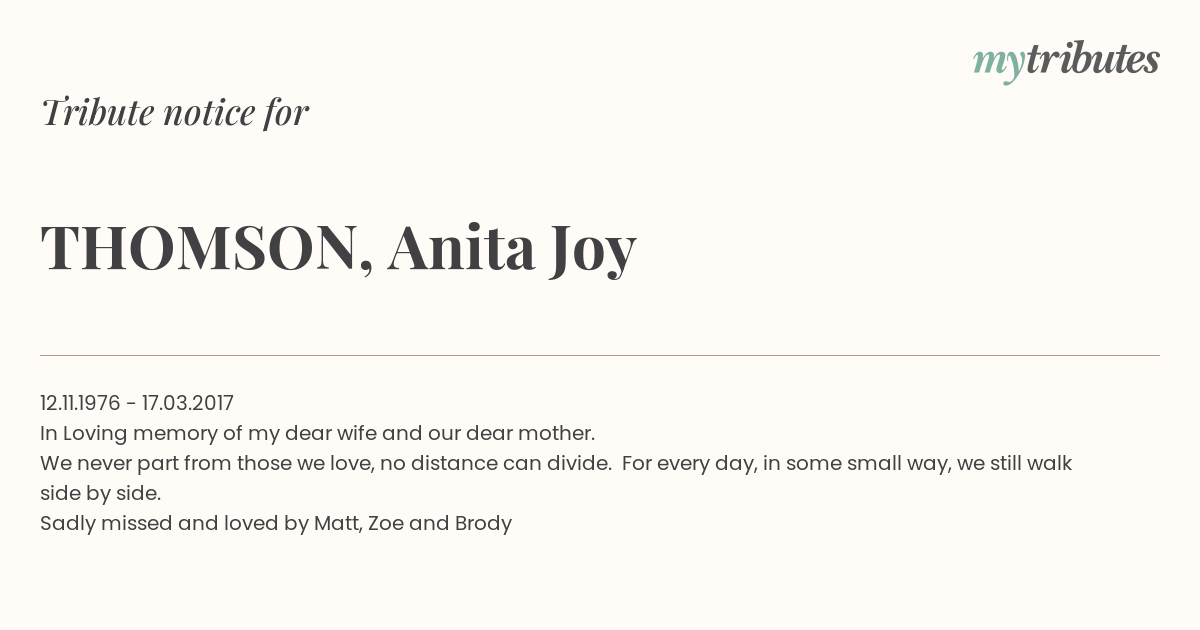Click 'Joy' in the title
The height and width of the screenshot is (630, 1200).
pyautogui.click(x=593, y=251)
